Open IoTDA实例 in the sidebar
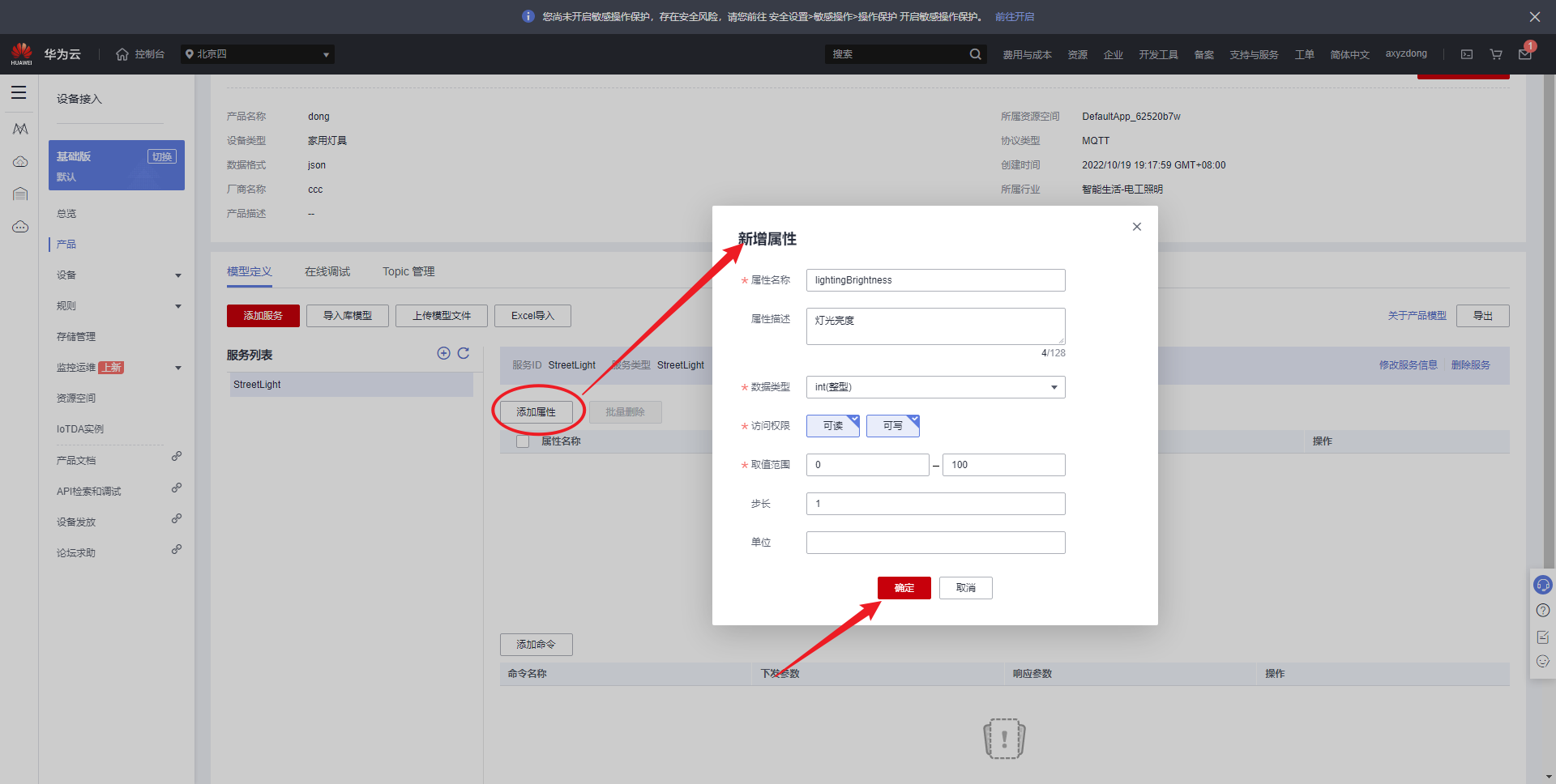1556x784 pixels. (80, 429)
